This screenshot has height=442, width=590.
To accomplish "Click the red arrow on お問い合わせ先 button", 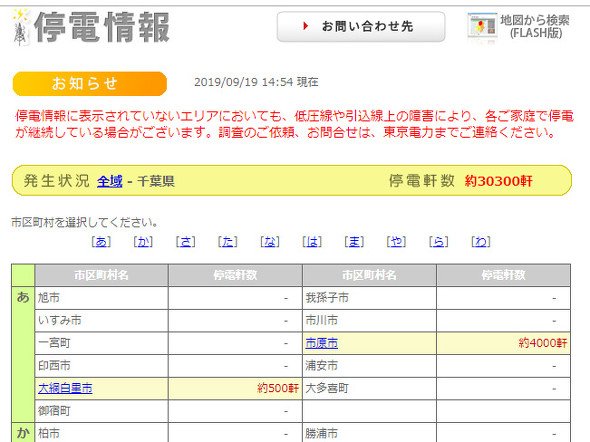I will (306, 26).
